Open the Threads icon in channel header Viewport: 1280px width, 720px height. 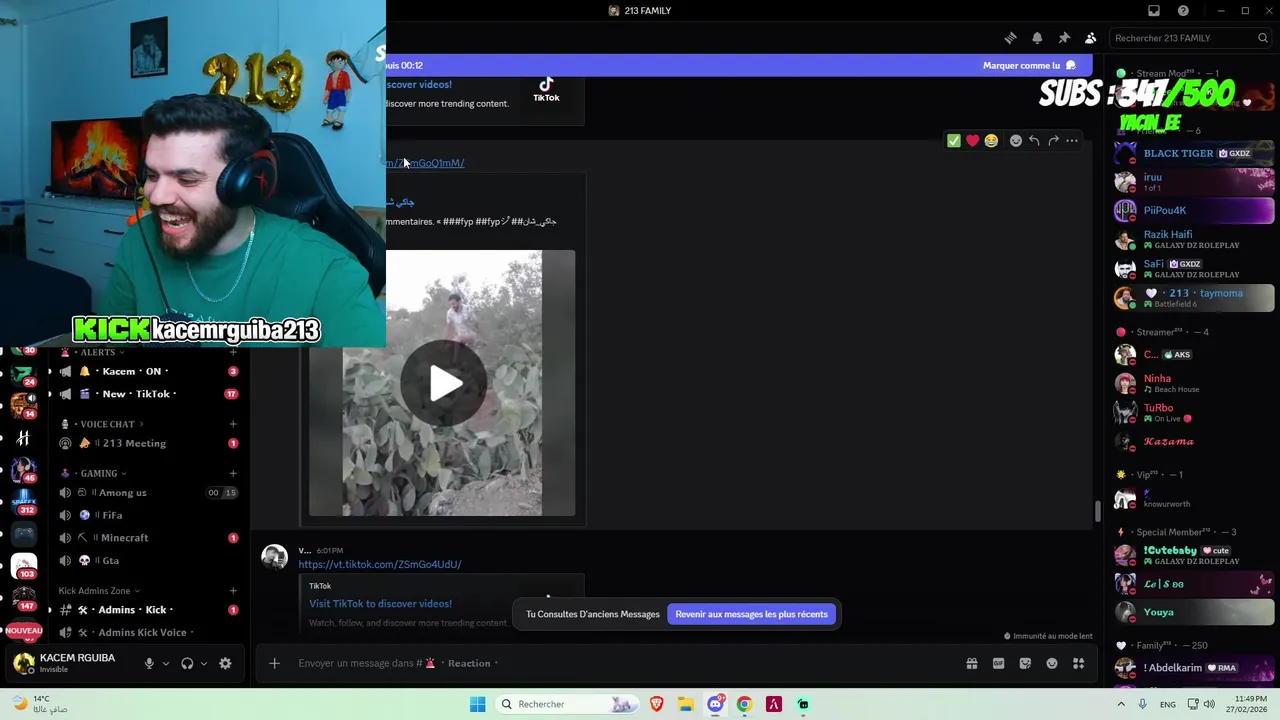click(x=1010, y=38)
